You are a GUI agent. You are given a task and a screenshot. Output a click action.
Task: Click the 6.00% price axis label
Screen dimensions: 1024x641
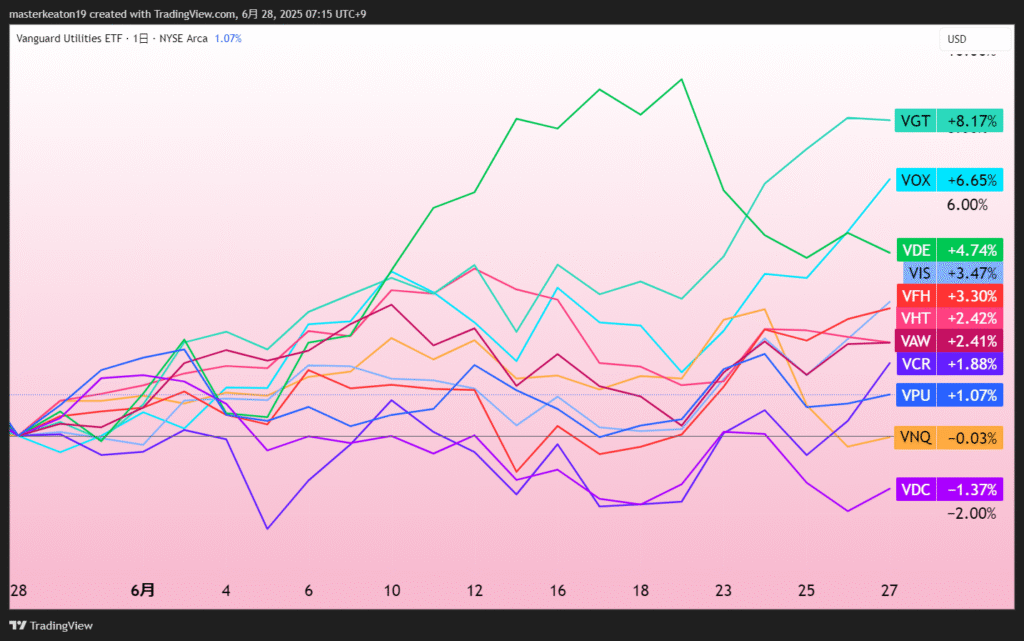click(967, 205)
